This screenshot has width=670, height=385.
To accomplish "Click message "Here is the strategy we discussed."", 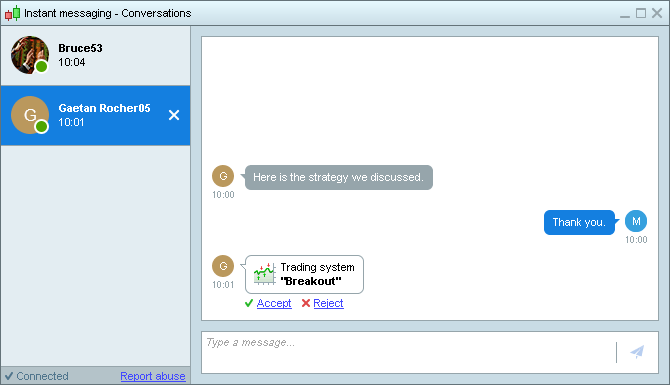I will click(x=338, y=177).
